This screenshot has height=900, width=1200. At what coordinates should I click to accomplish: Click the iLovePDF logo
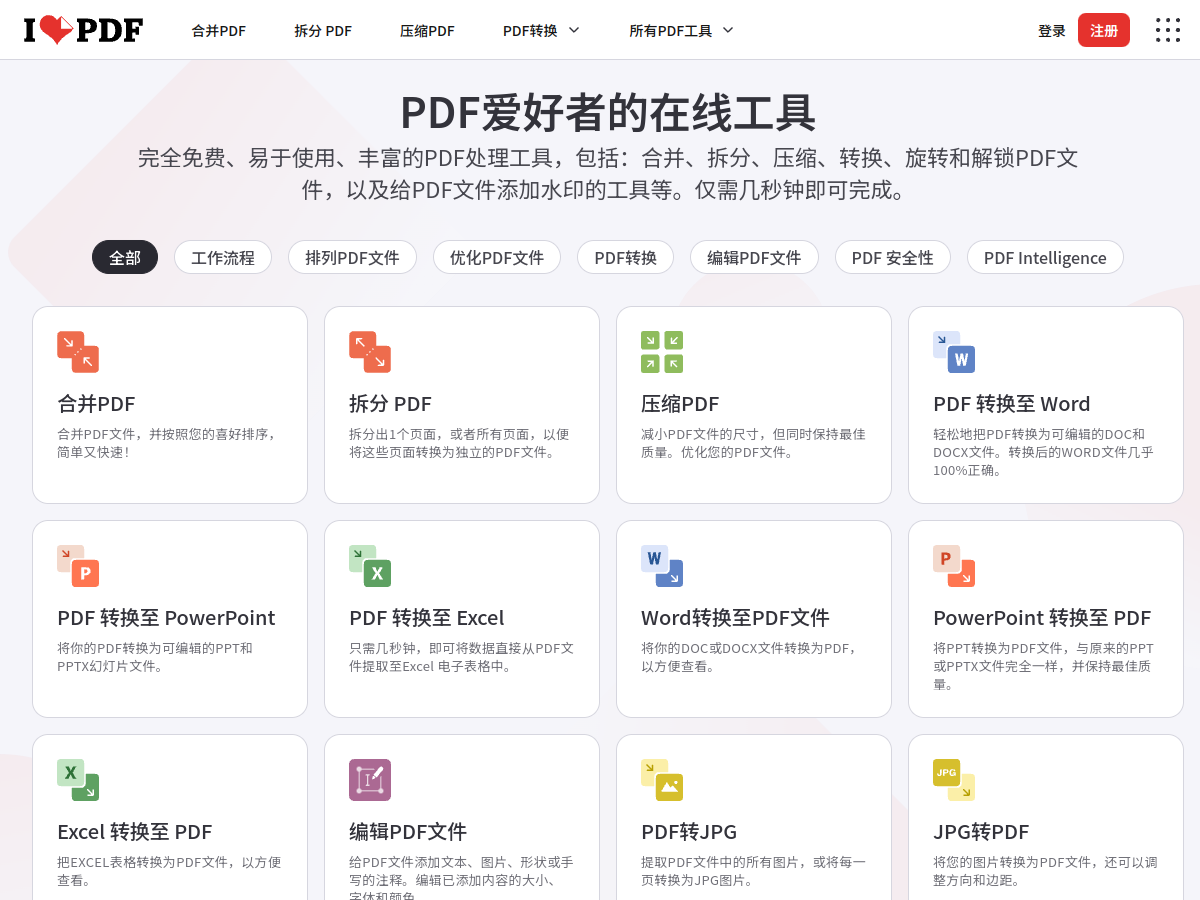coord(83,30)
